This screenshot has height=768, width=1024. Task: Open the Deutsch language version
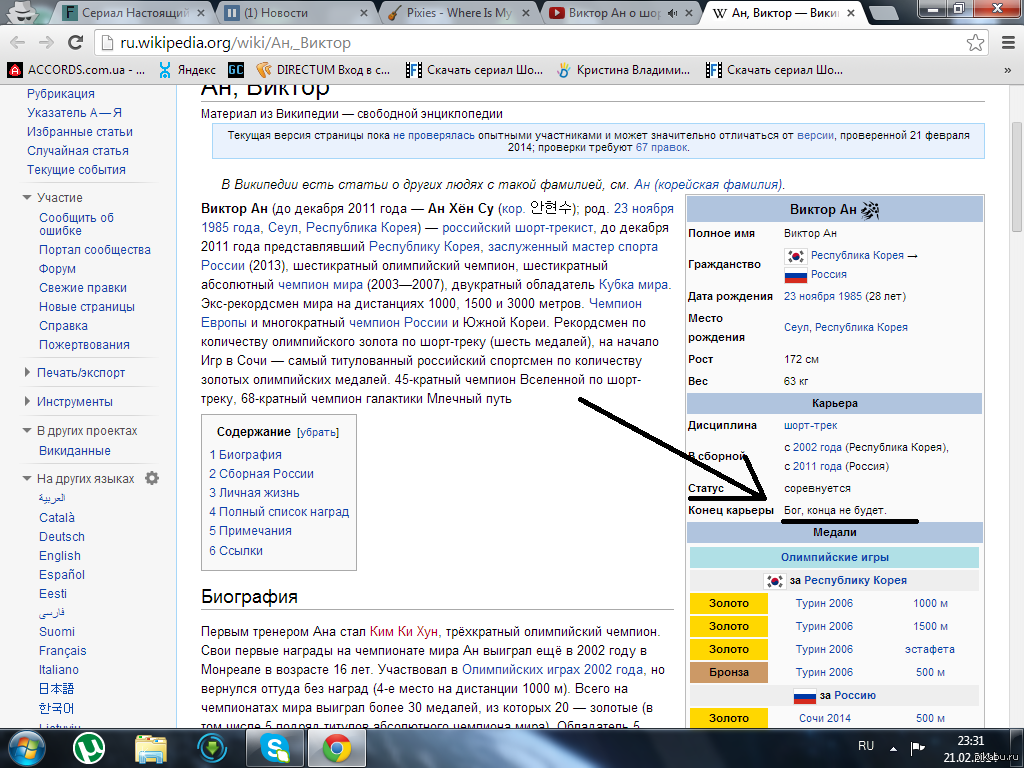tap(62, 537)
